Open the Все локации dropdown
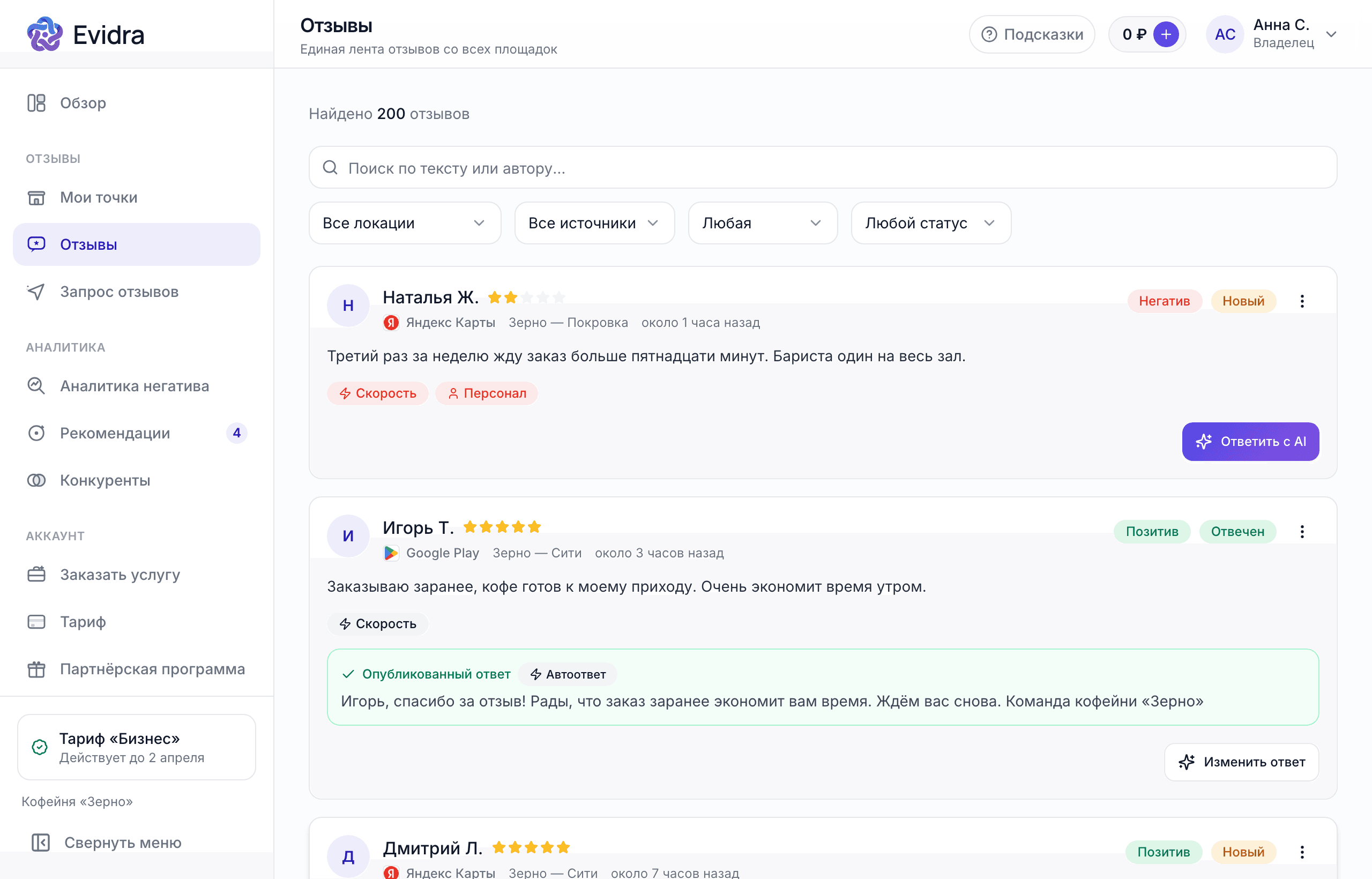 (405, 223)
